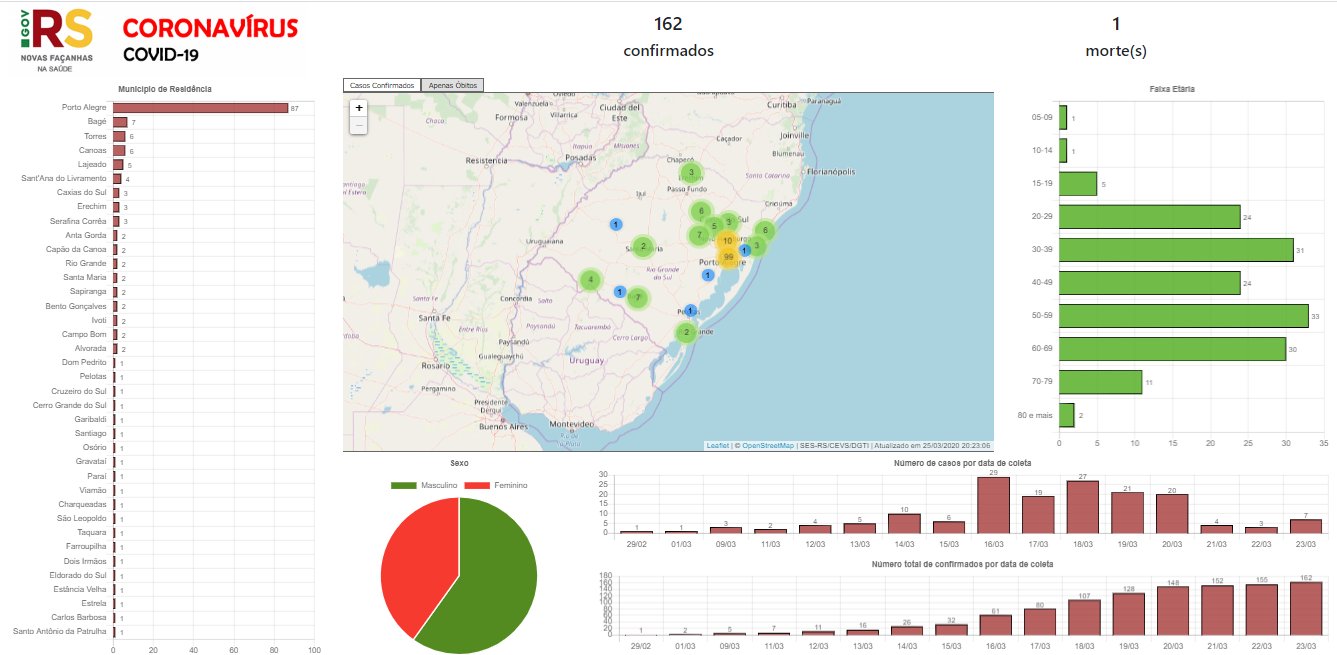The height and width of the screenshot is (655, 1337).
Task: Open the green 3 cluster near Passo Fundo
Action: (691, 173)
